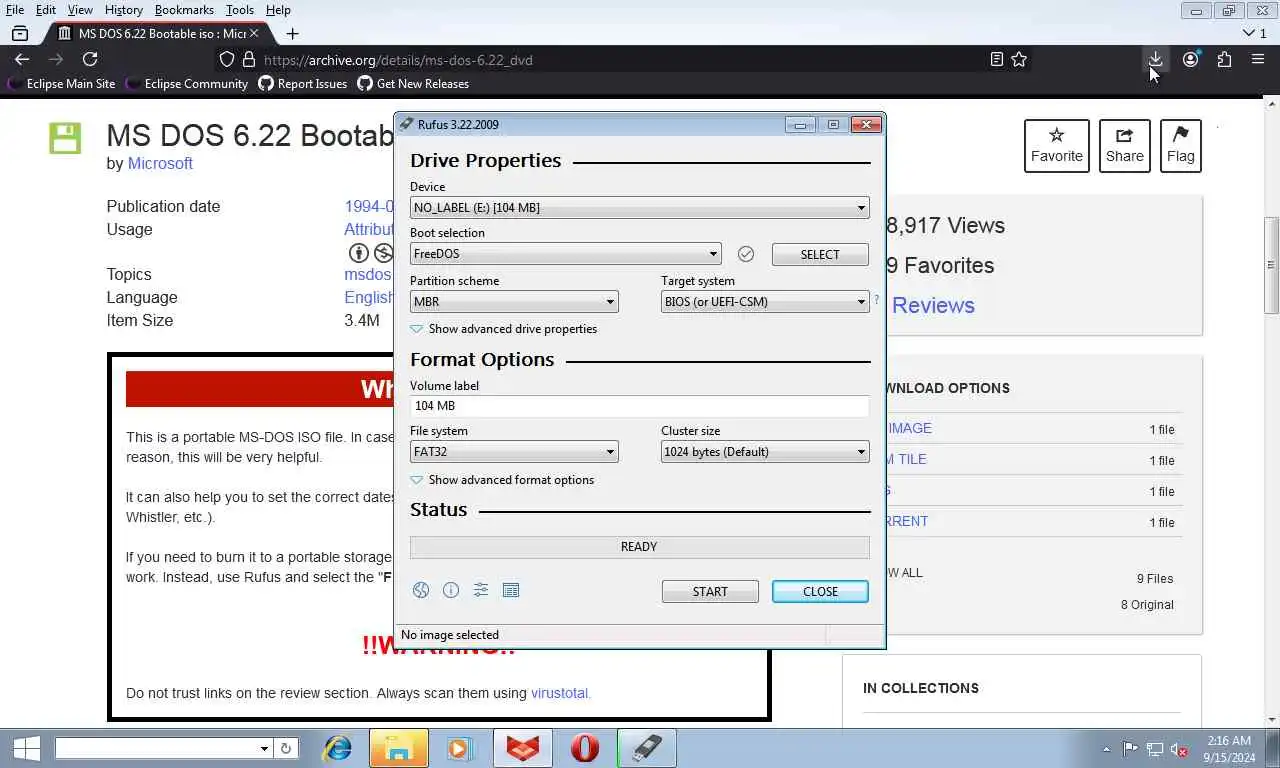Open the View menu

pos(80,10)
